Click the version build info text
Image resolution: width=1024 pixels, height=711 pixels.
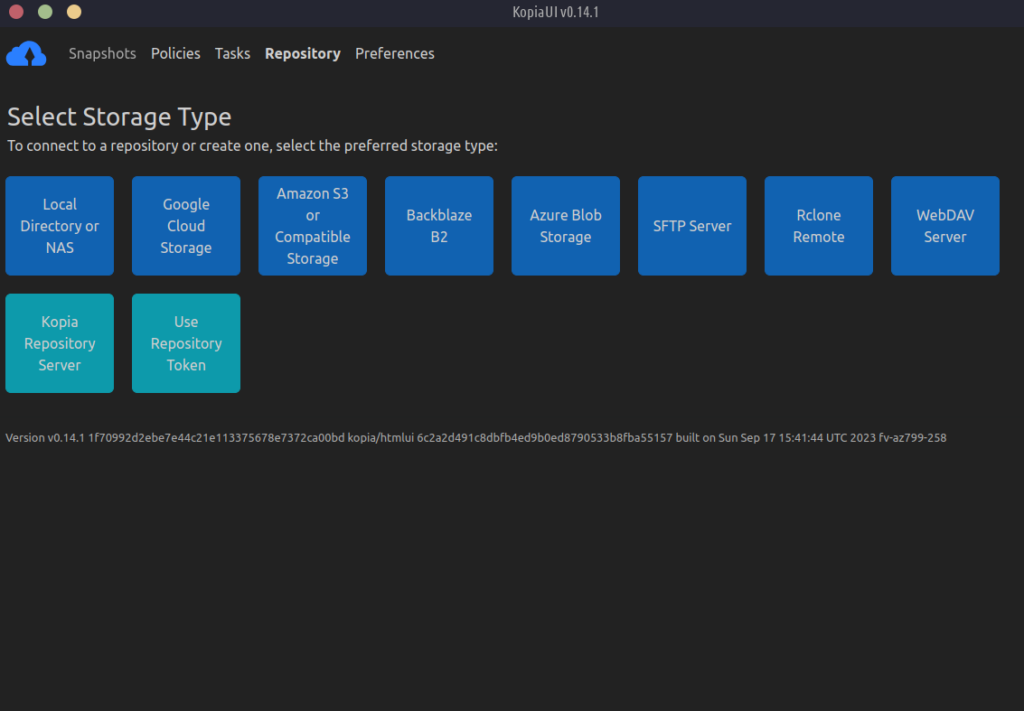[476, 438]
